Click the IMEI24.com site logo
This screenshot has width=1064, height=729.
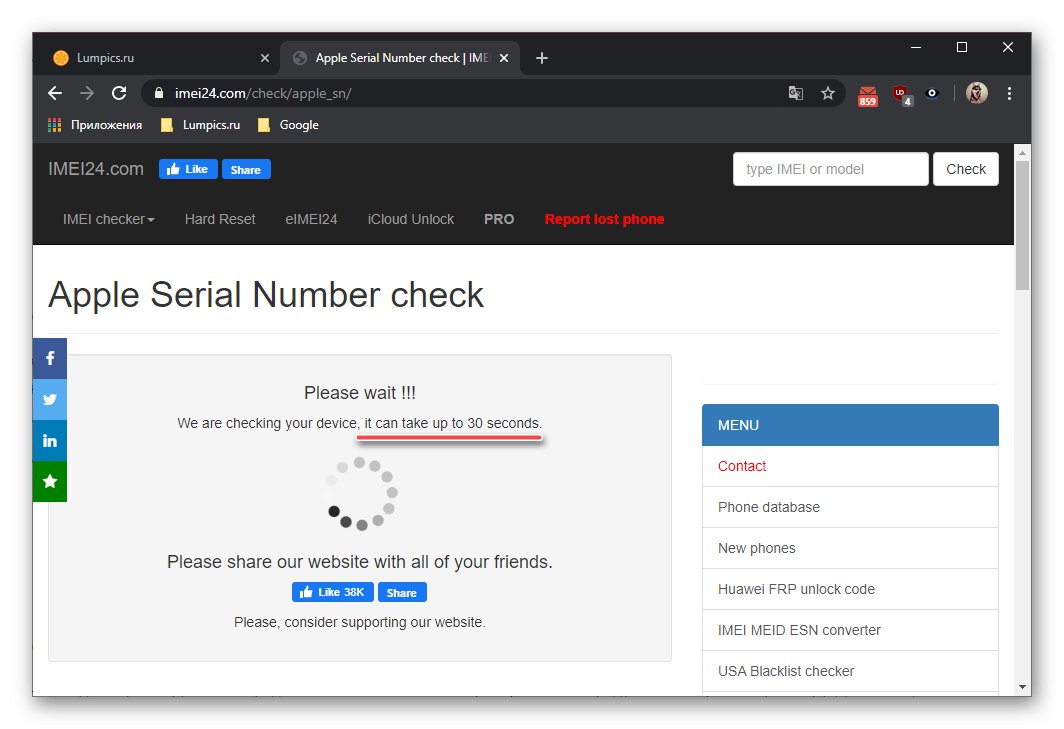(x=96, y=169)
